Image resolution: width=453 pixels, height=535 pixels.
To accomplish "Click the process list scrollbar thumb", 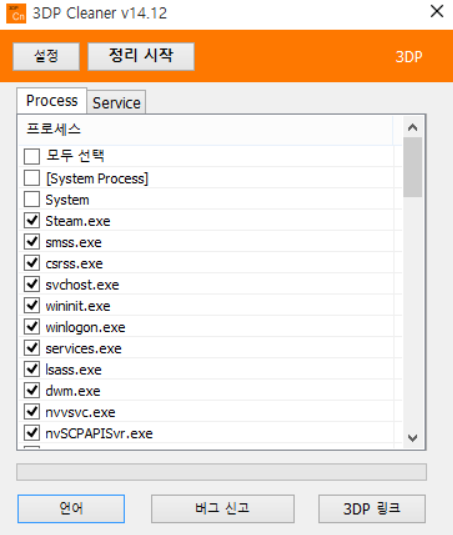I will (413, 167).
